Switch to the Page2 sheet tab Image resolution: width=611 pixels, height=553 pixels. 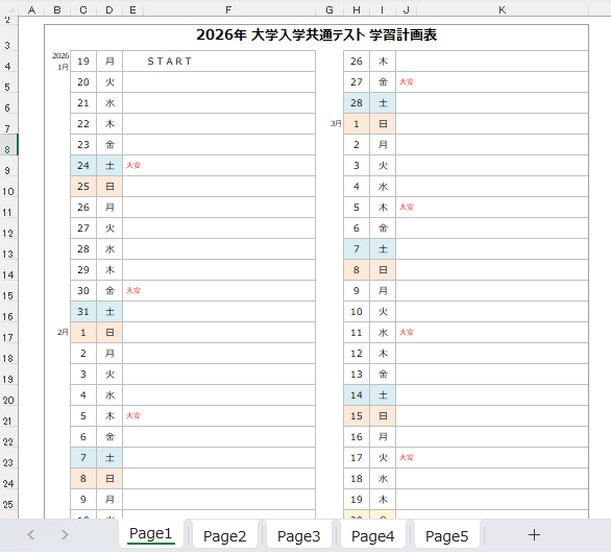224,536
